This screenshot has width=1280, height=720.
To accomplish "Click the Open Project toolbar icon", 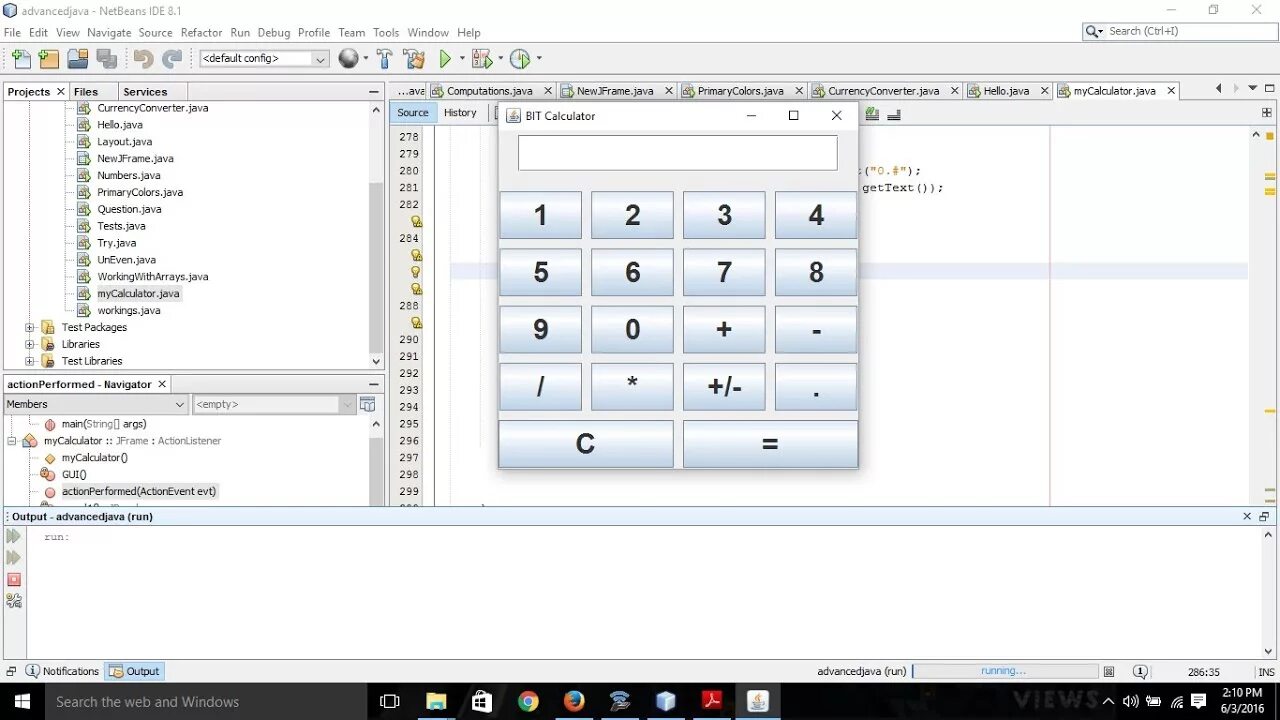I will coord(77,59).
